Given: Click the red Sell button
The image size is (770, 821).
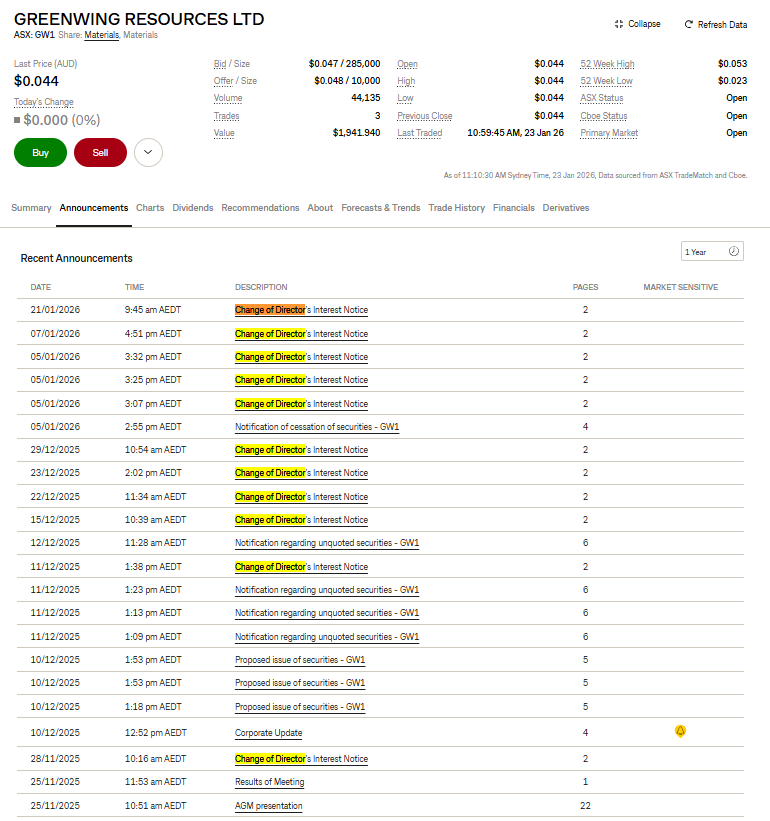Looking at the screenshot, I should coord(101,152).
